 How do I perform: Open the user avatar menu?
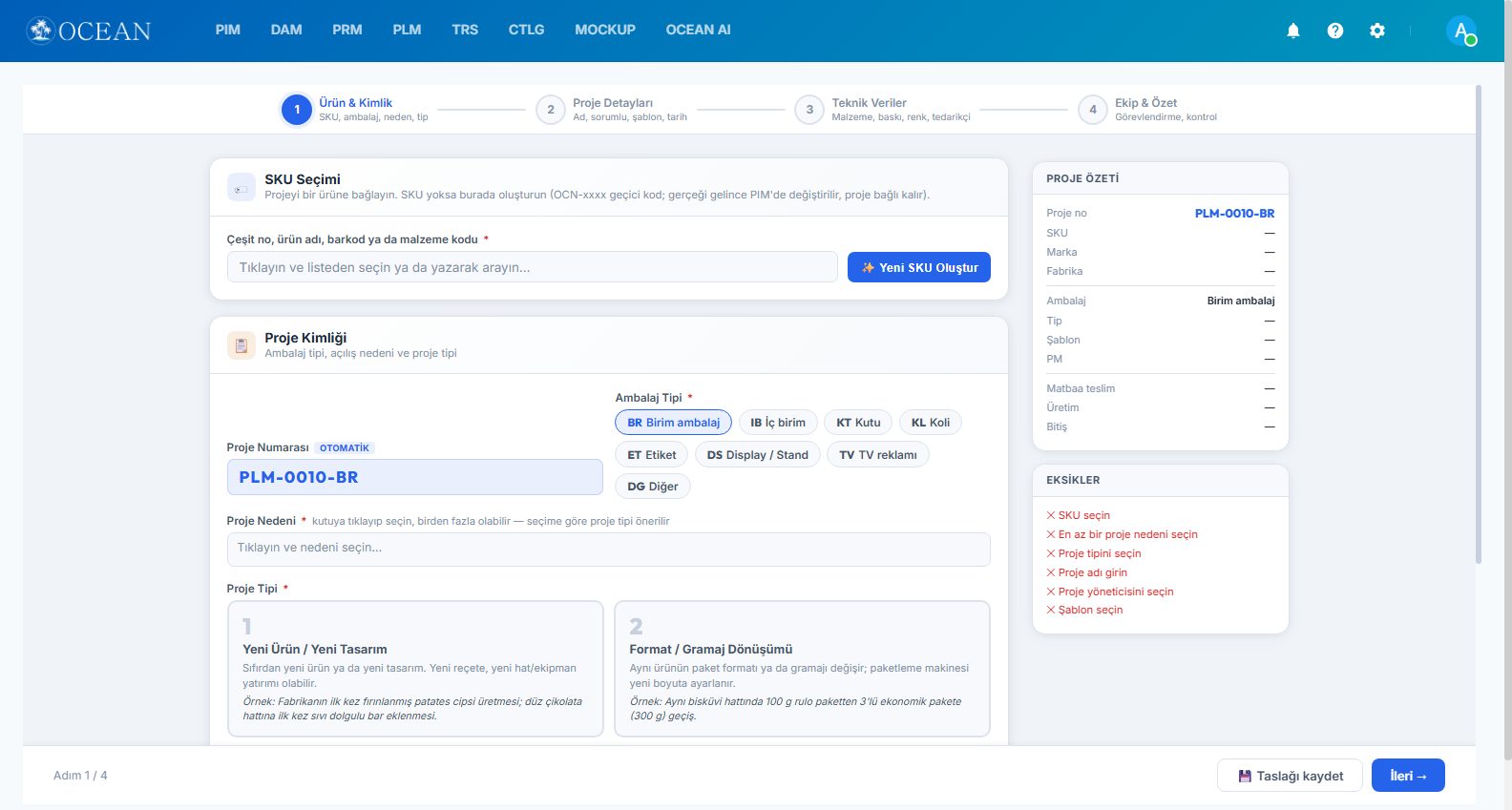click(x=1461, y=31)
